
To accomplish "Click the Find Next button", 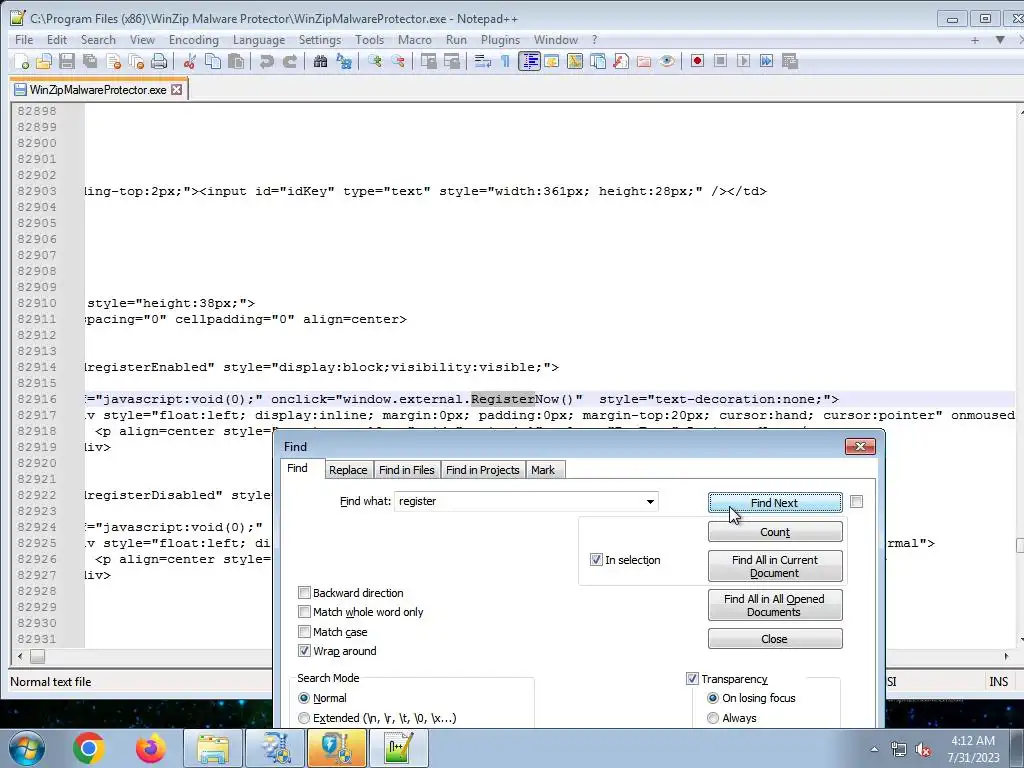I will pos(775,503).
